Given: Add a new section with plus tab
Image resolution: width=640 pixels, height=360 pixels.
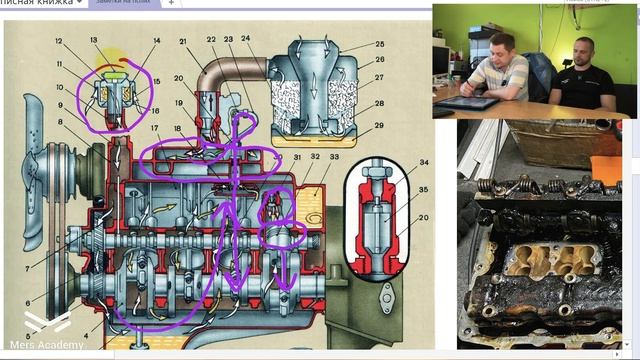Looking at the screenshot, I should coord(171,2).
